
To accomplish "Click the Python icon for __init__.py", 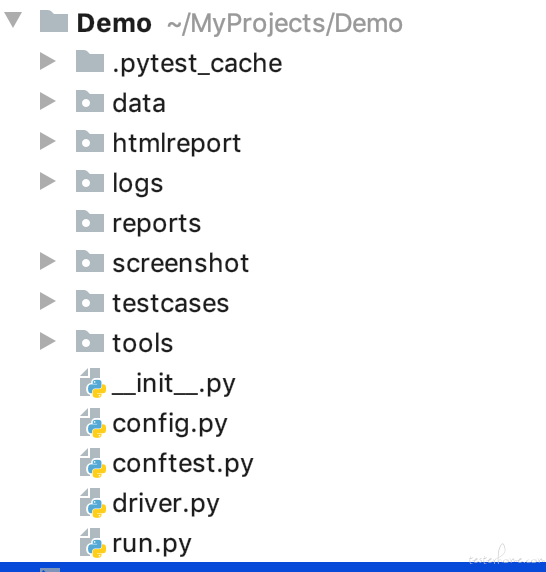I will pos(93,383).
